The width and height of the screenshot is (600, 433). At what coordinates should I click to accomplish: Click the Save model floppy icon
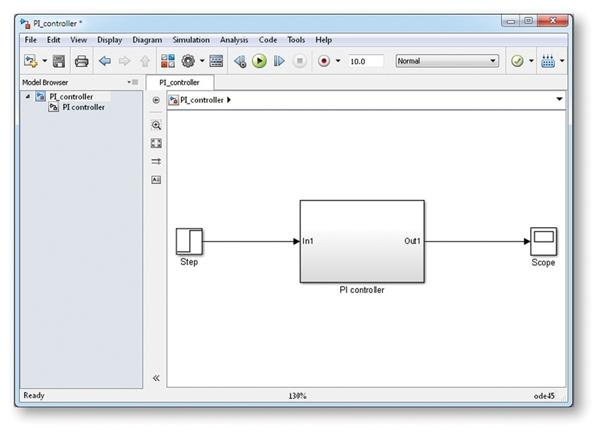[x=59, y=61]
